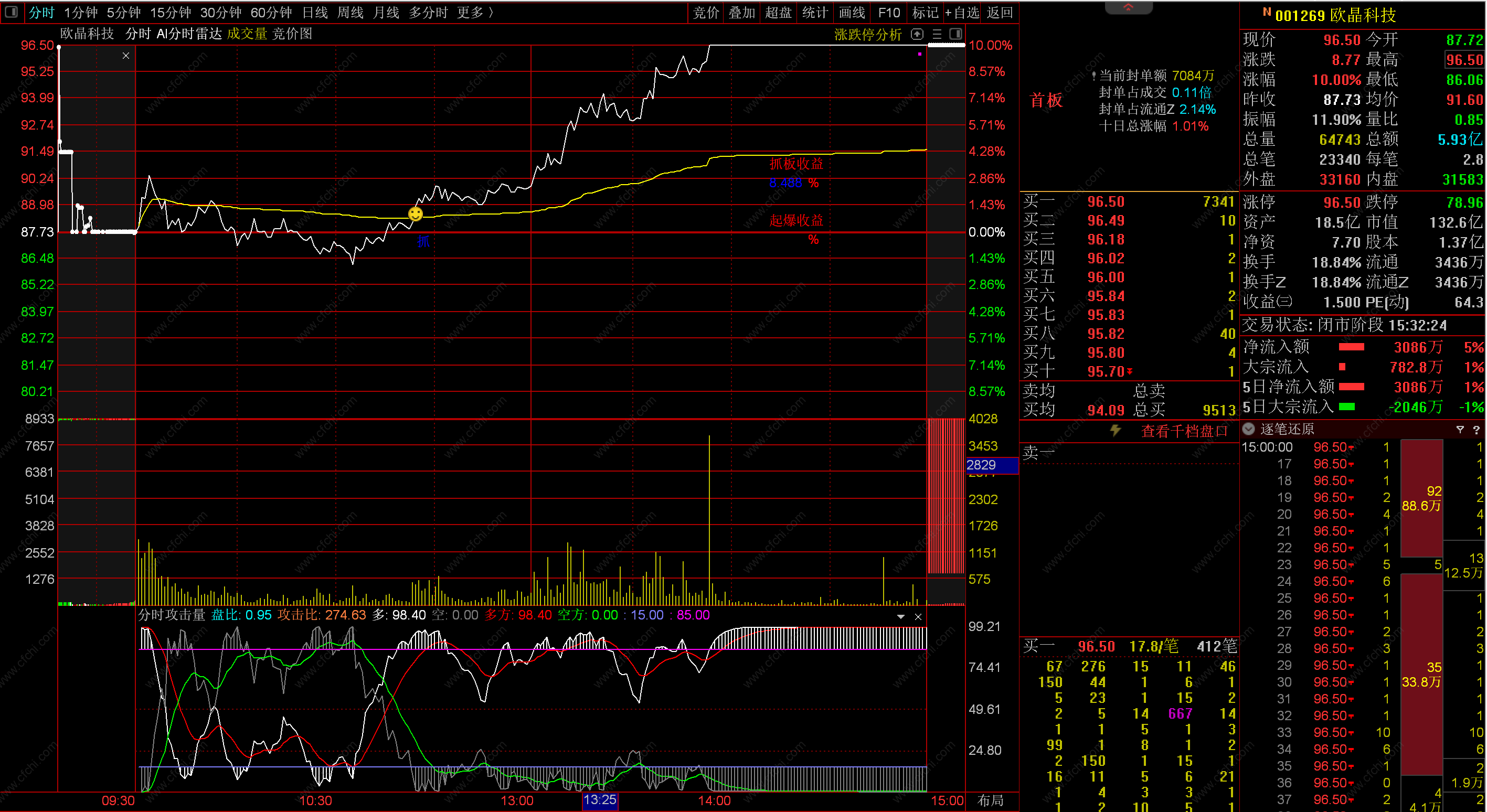Switch to the 日线 tab
Viewport: 1487px width, 812px height.
click(x=315, y=12)
